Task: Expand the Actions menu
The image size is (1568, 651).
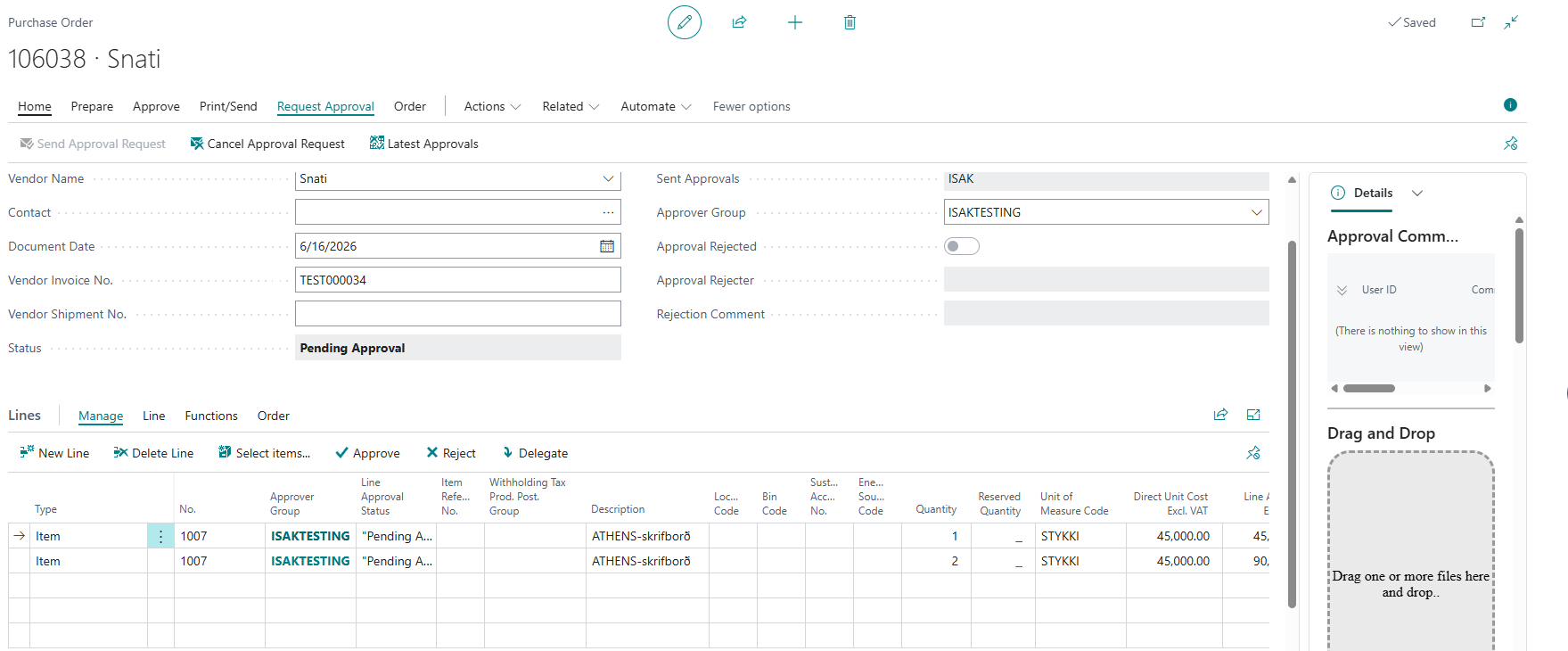Action: tap(492, 106)
